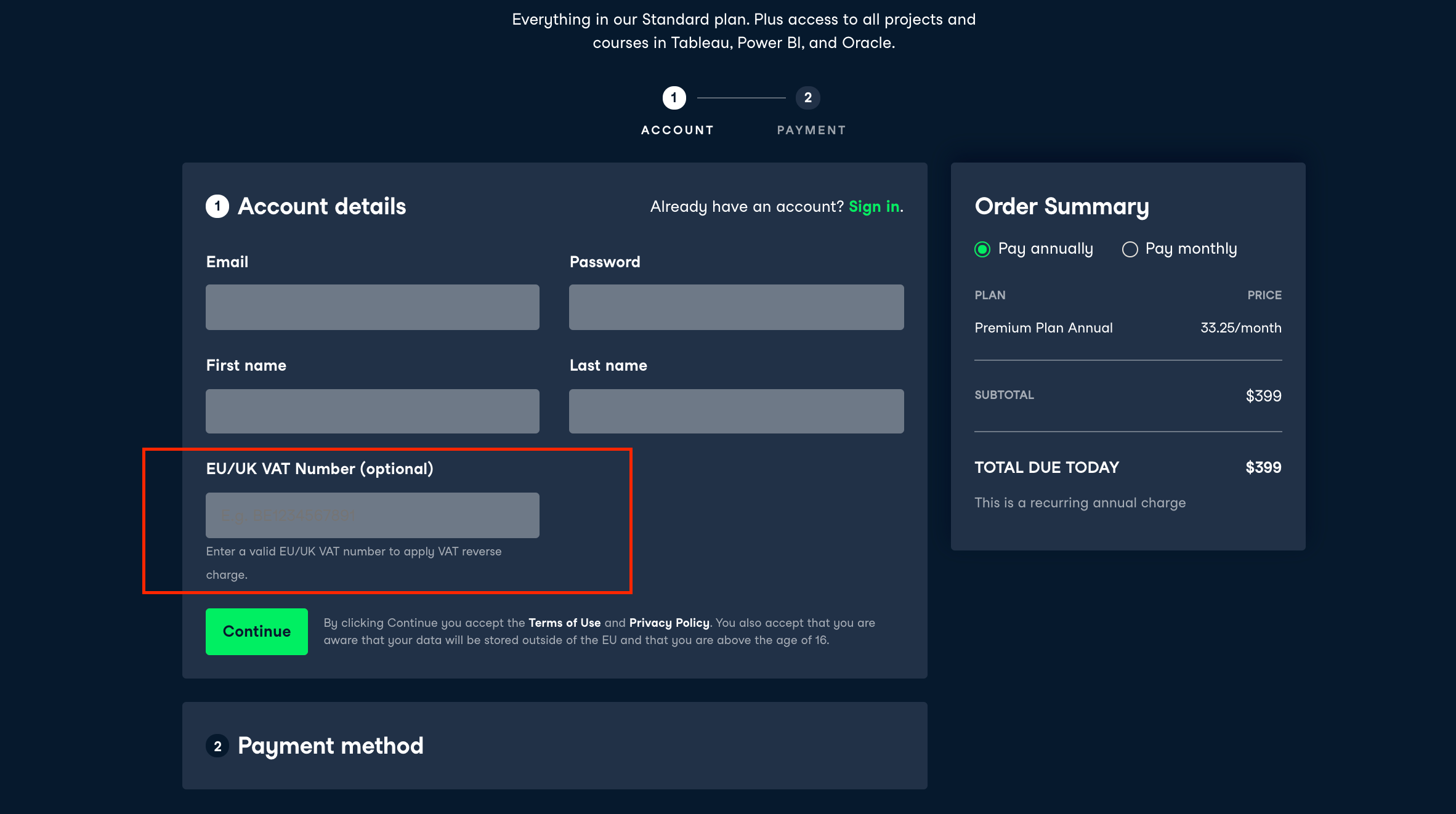Focus the Password input field
Viewport: 1456px width, 814px height.
tap(736, 307)
